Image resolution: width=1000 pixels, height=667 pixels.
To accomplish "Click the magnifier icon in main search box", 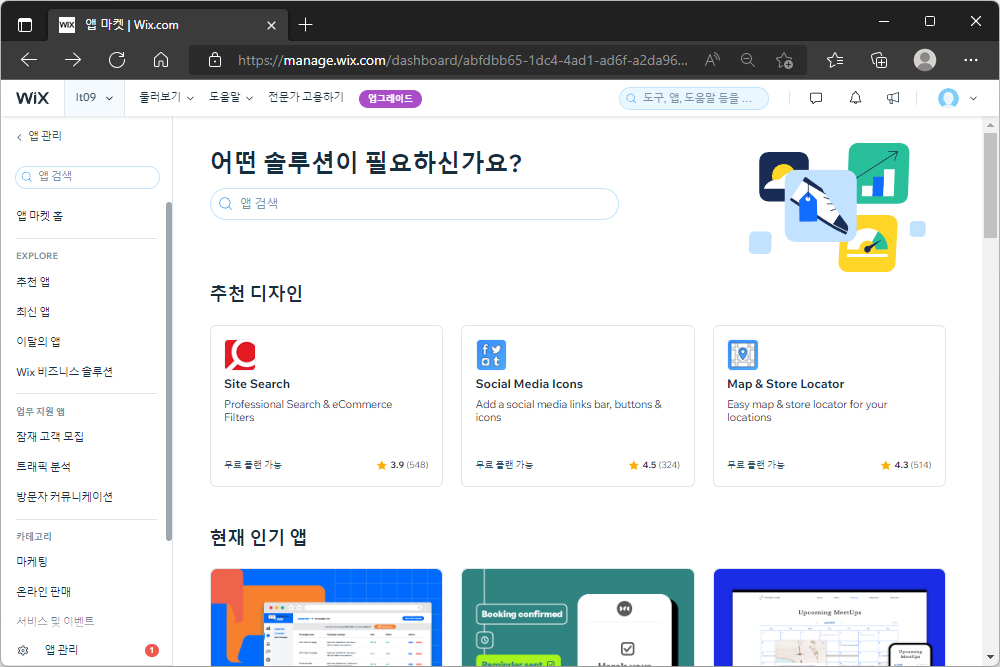I will click(x=225, y=204).
